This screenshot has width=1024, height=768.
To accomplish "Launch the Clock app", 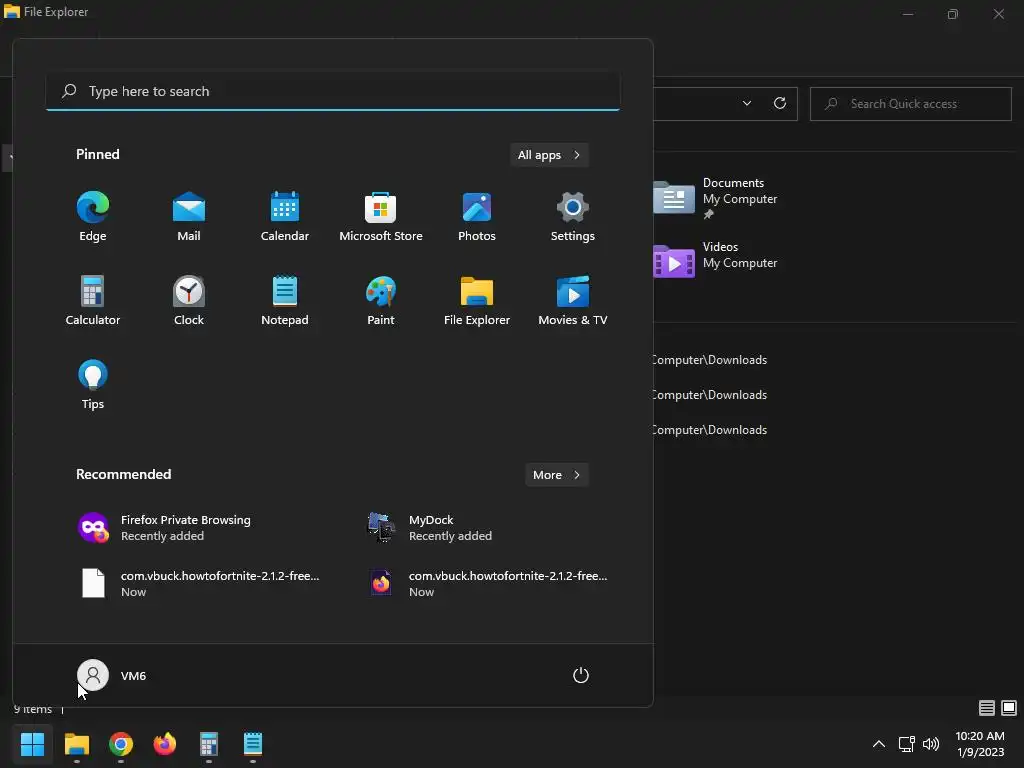I will (189, 301).
